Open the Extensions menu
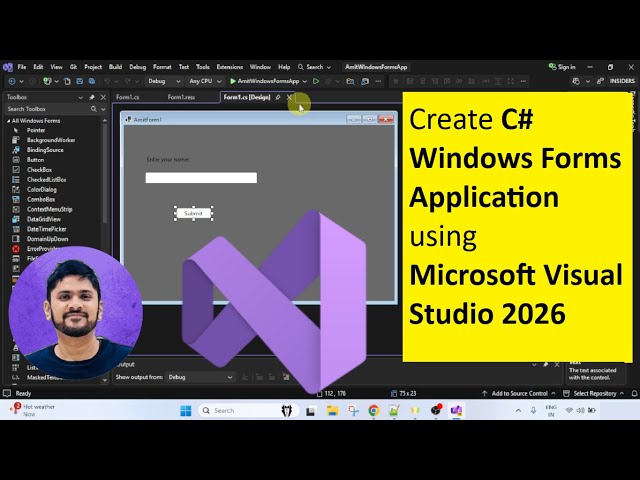 click(x=229, y=67)
